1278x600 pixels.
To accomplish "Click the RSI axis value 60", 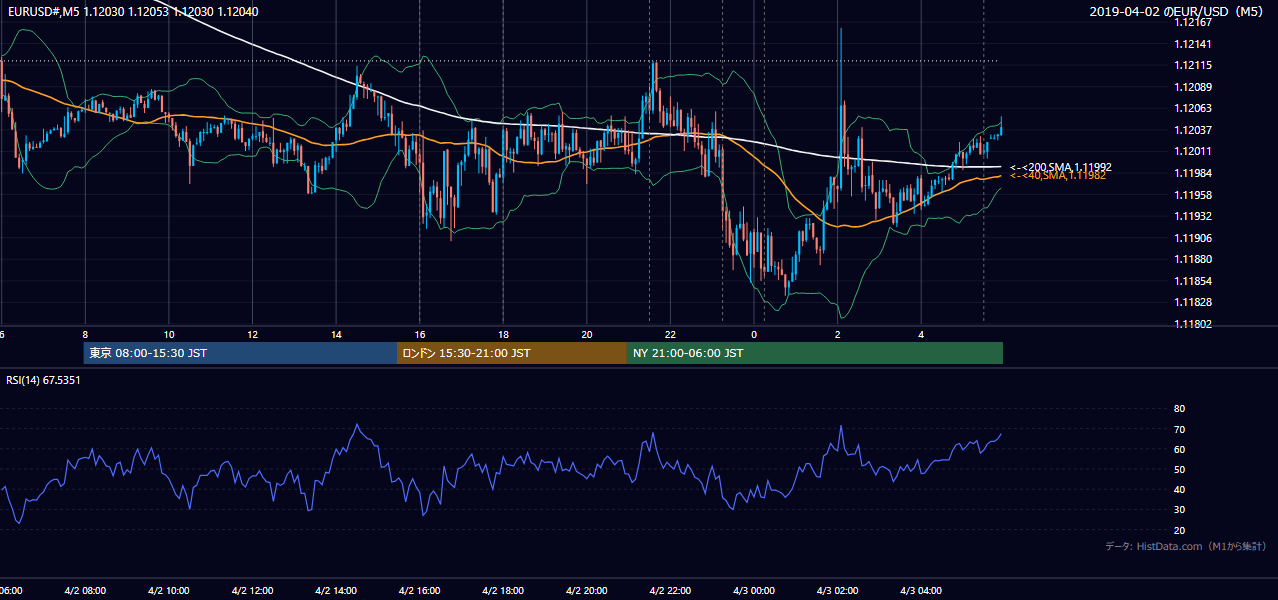I will (1179, 449).
